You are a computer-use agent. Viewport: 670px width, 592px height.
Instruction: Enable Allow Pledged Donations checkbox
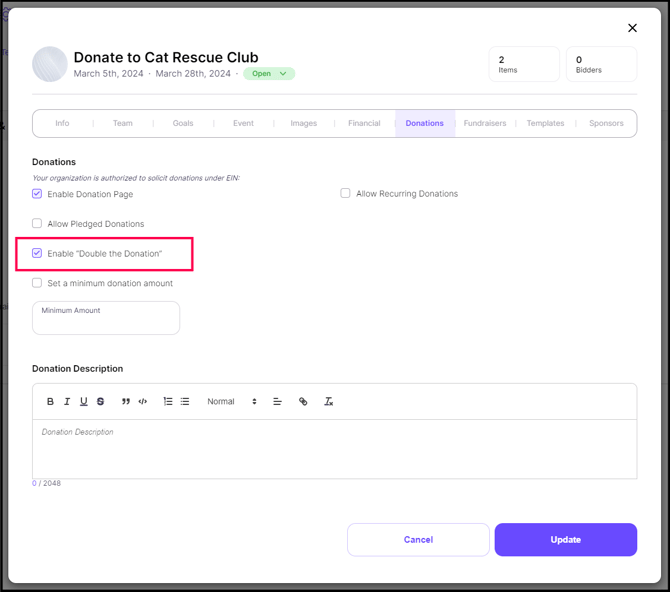(x=37, y=224)
